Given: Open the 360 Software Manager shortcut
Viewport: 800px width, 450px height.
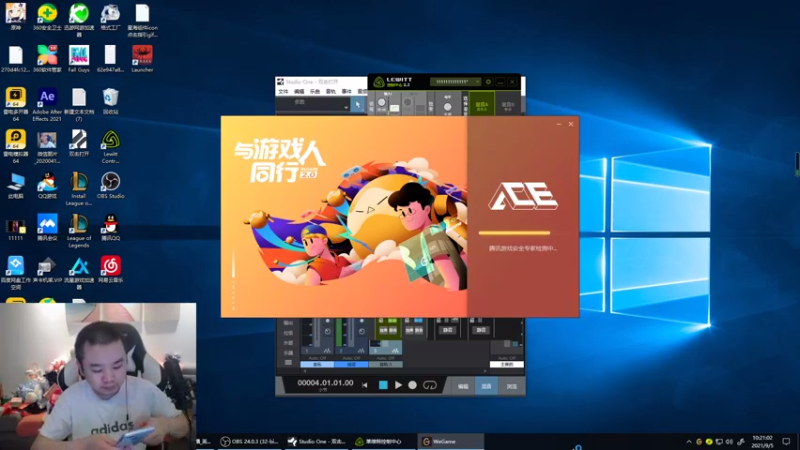Looking at the screenshot, I should [47, 58].
